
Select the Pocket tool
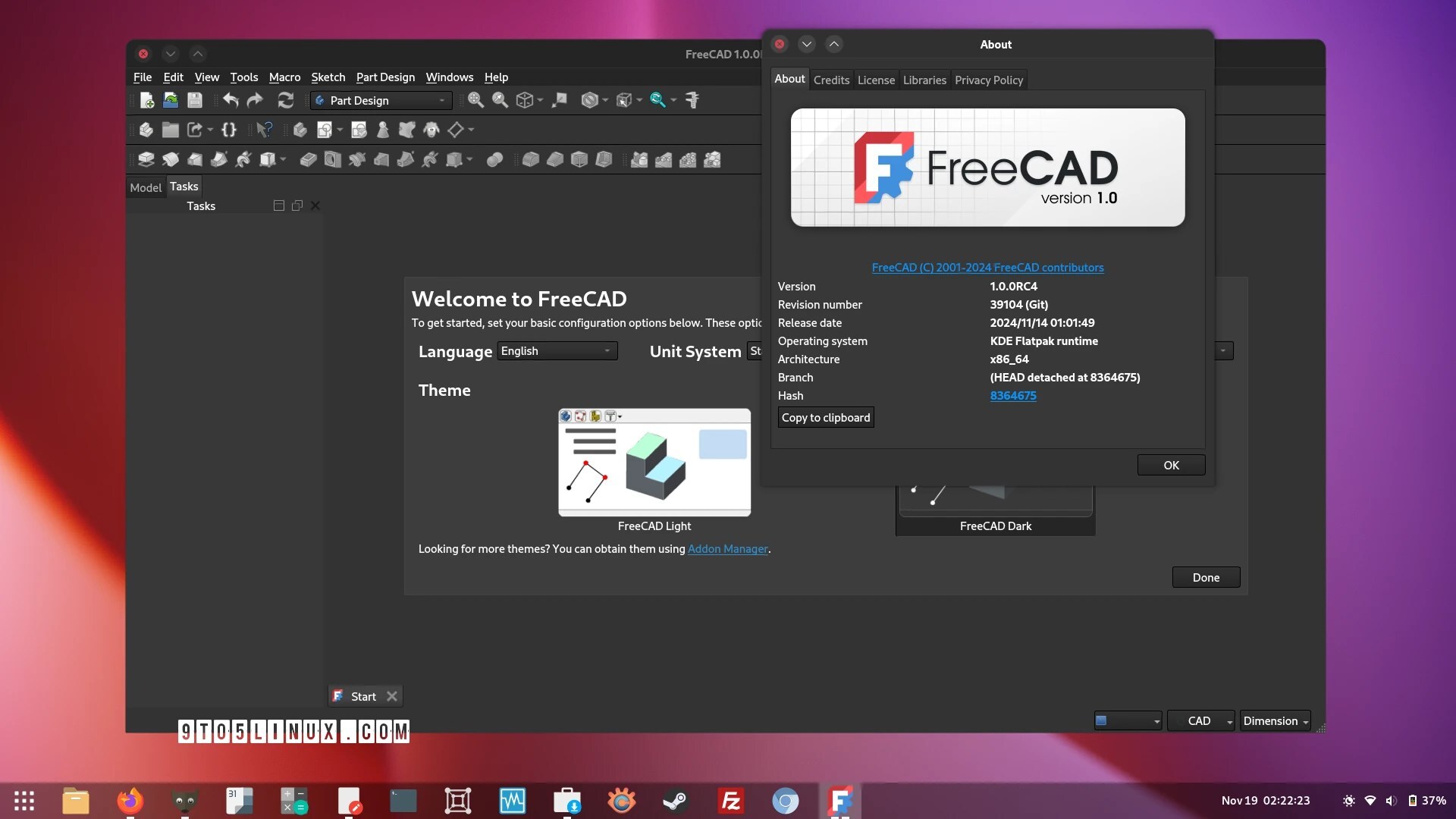(309, 159)
